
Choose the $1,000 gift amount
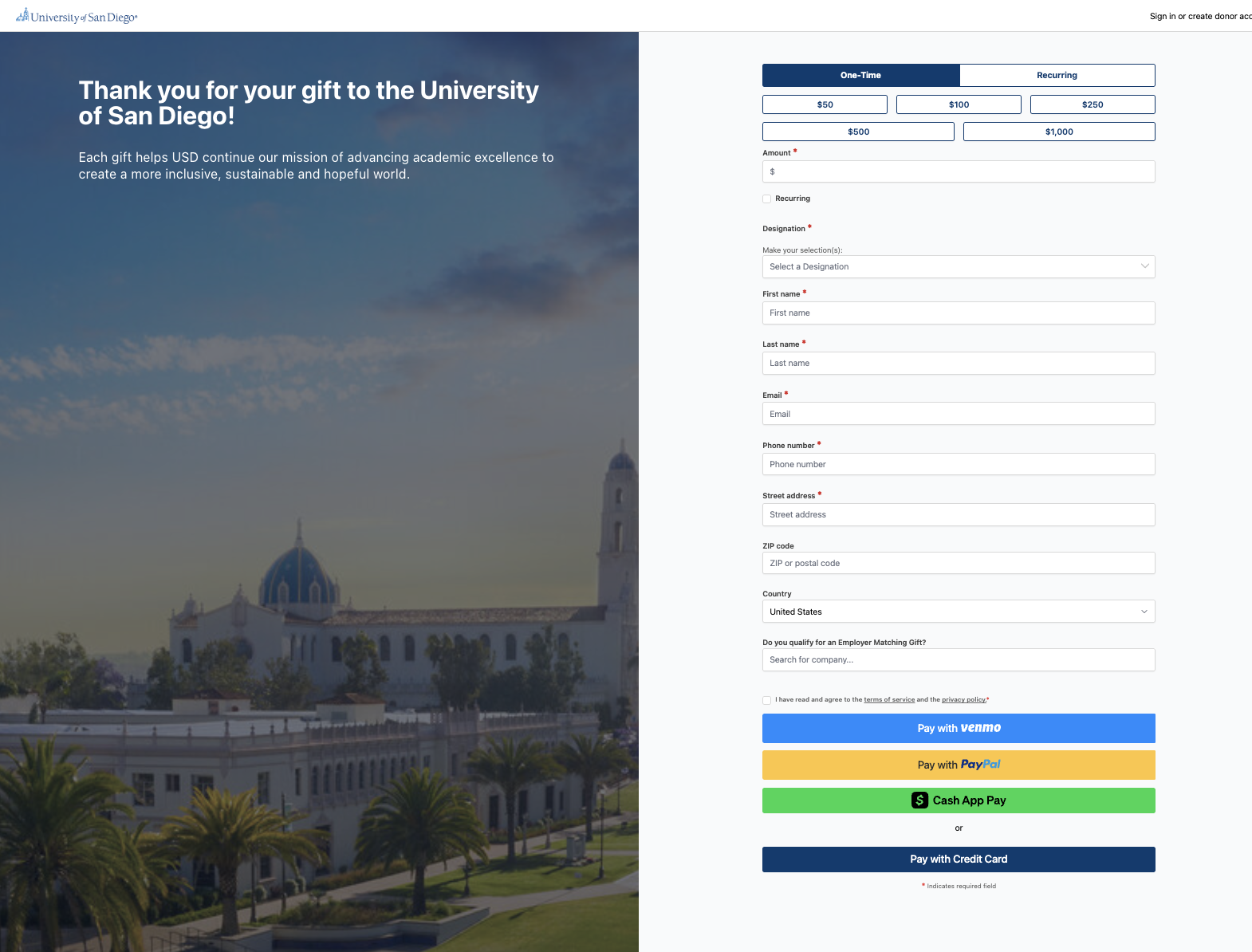(x=1059, y=132)
